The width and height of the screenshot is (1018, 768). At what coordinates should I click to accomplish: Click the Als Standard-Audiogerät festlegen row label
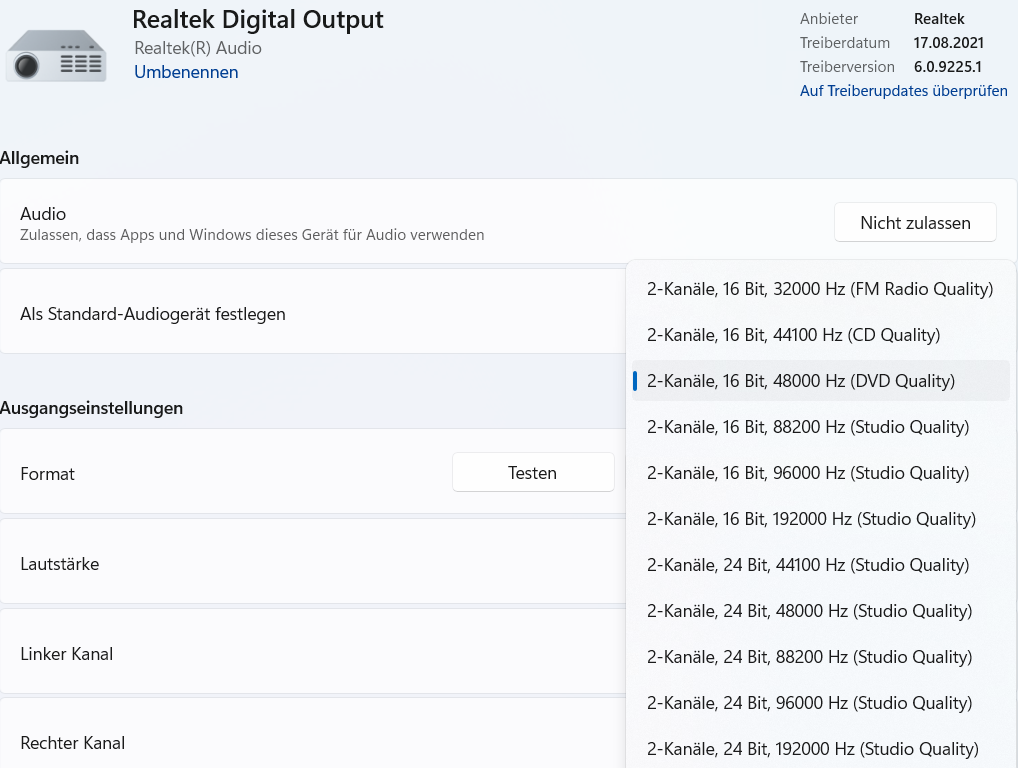point(153,314)
